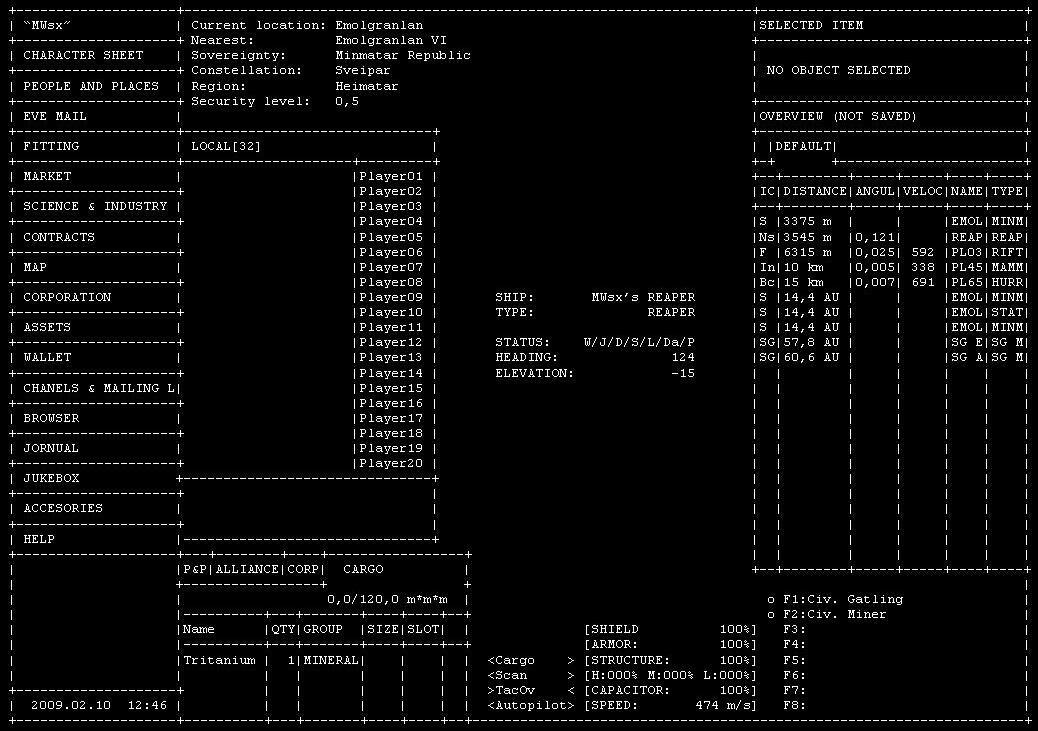Select Player10 in local list
The width and height of the screenshot is (1038, 731).
[x=391, y=312]
